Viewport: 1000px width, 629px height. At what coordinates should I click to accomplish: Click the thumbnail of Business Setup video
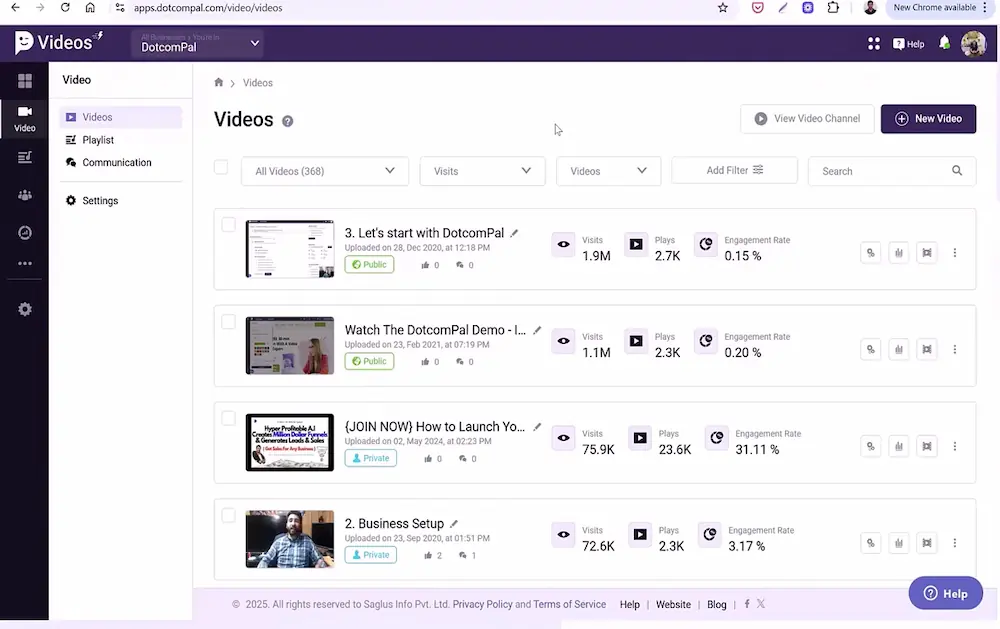[x=290, y=539]
